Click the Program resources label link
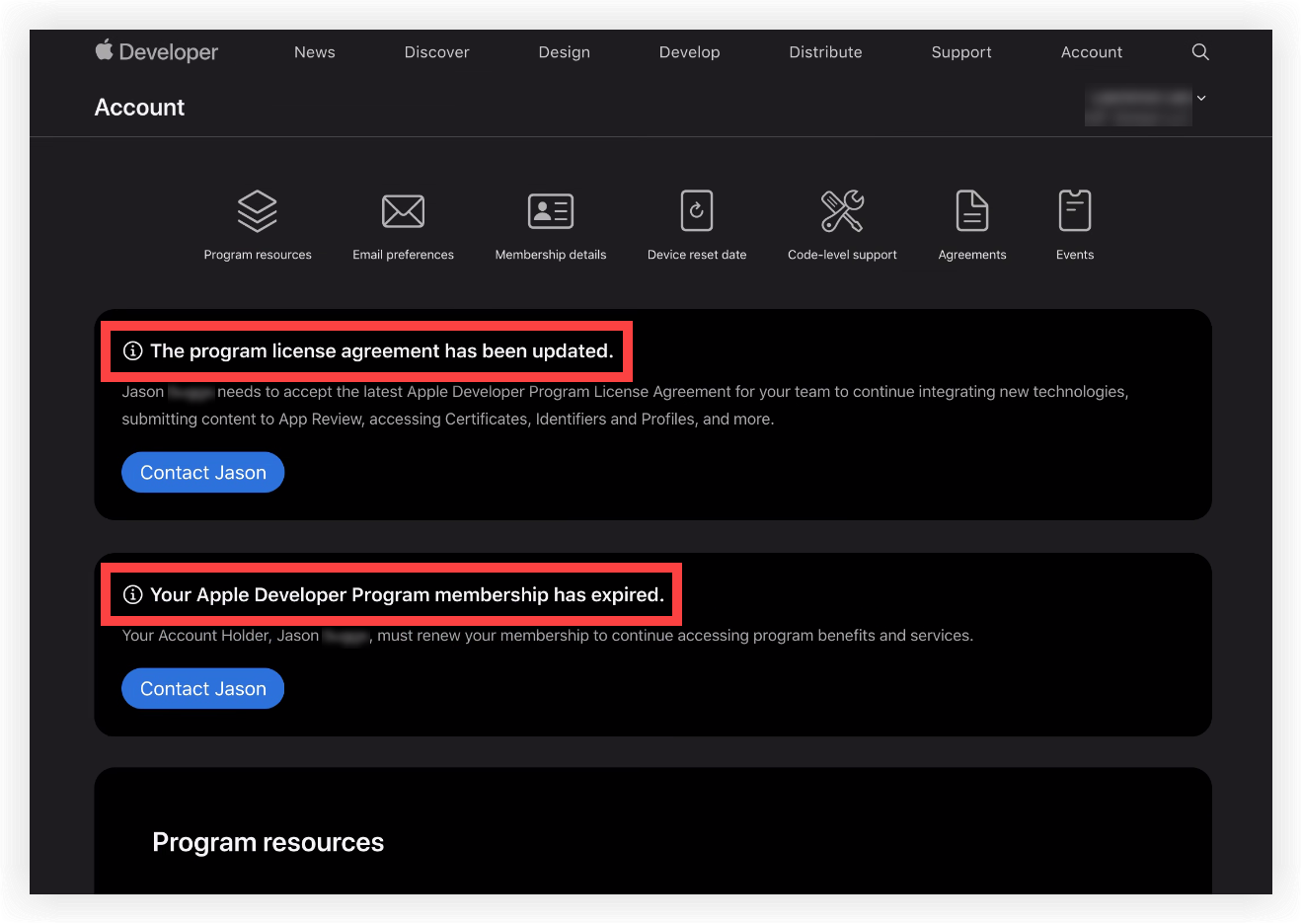The image size is (1302, 924). coord(258,255)
